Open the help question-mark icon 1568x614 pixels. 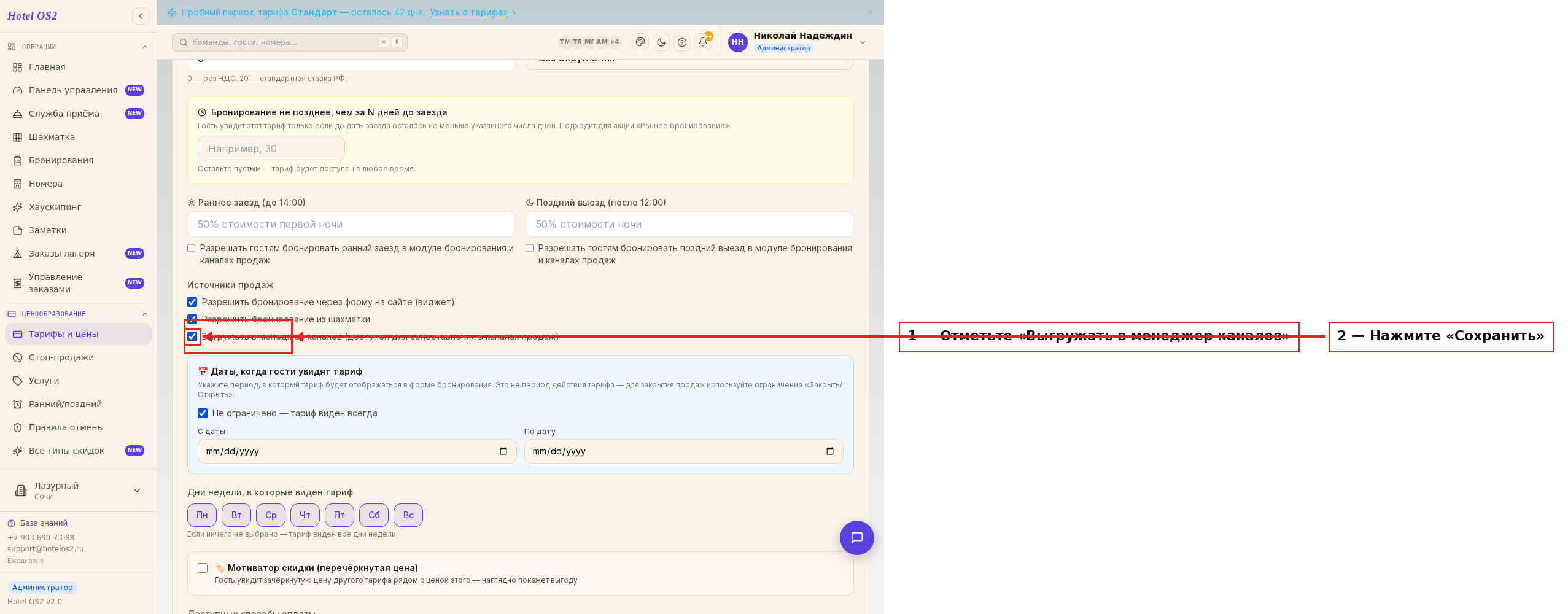[x=682, y=42]
